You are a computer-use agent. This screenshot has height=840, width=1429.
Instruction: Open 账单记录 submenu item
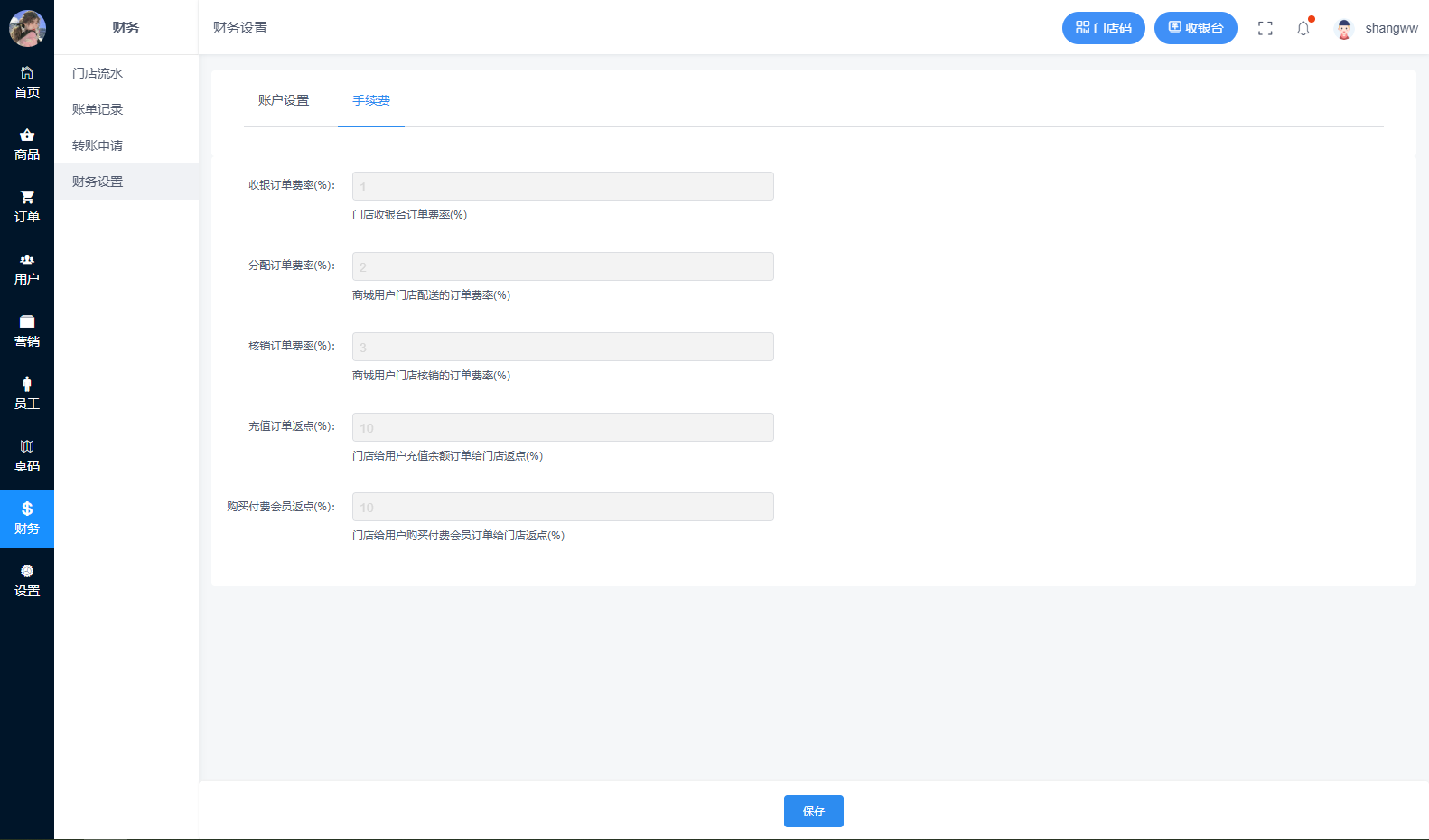pos(98,109)
